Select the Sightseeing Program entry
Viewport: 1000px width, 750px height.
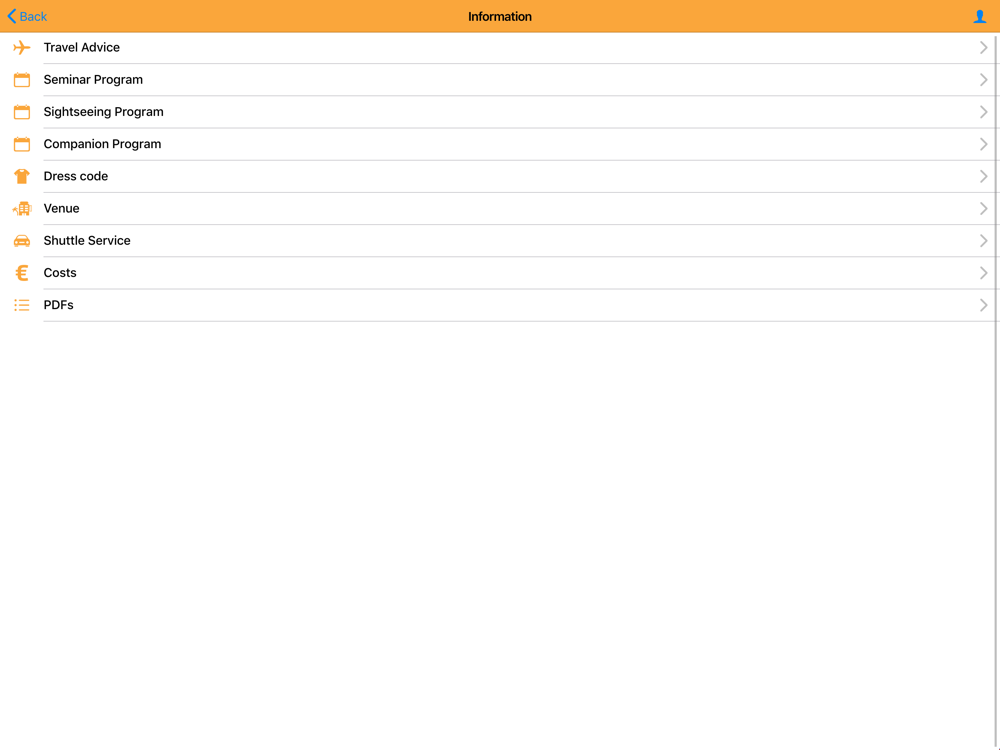click(x=500, y=112)
